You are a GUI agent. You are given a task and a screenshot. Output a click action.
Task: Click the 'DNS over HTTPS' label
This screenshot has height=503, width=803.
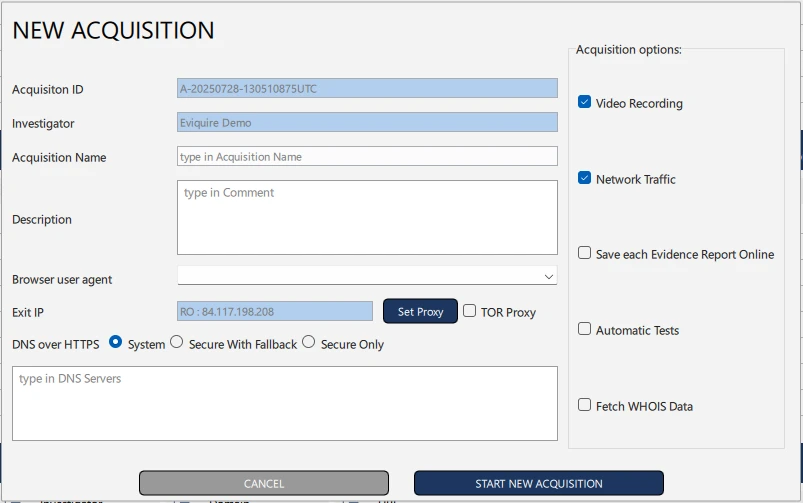[x=56, y=345]
